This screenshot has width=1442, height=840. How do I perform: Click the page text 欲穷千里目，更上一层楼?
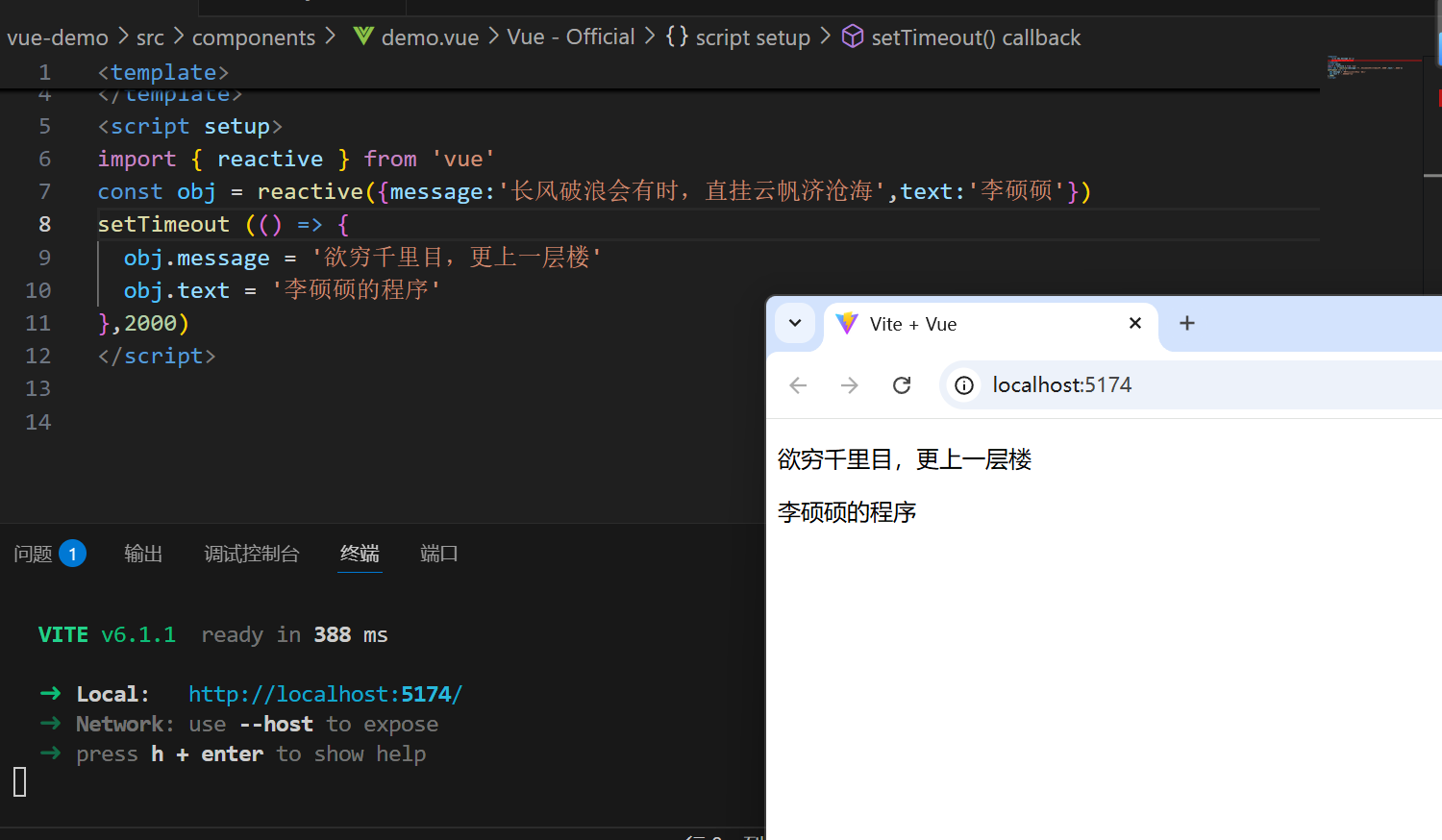[x=905, y=459]
